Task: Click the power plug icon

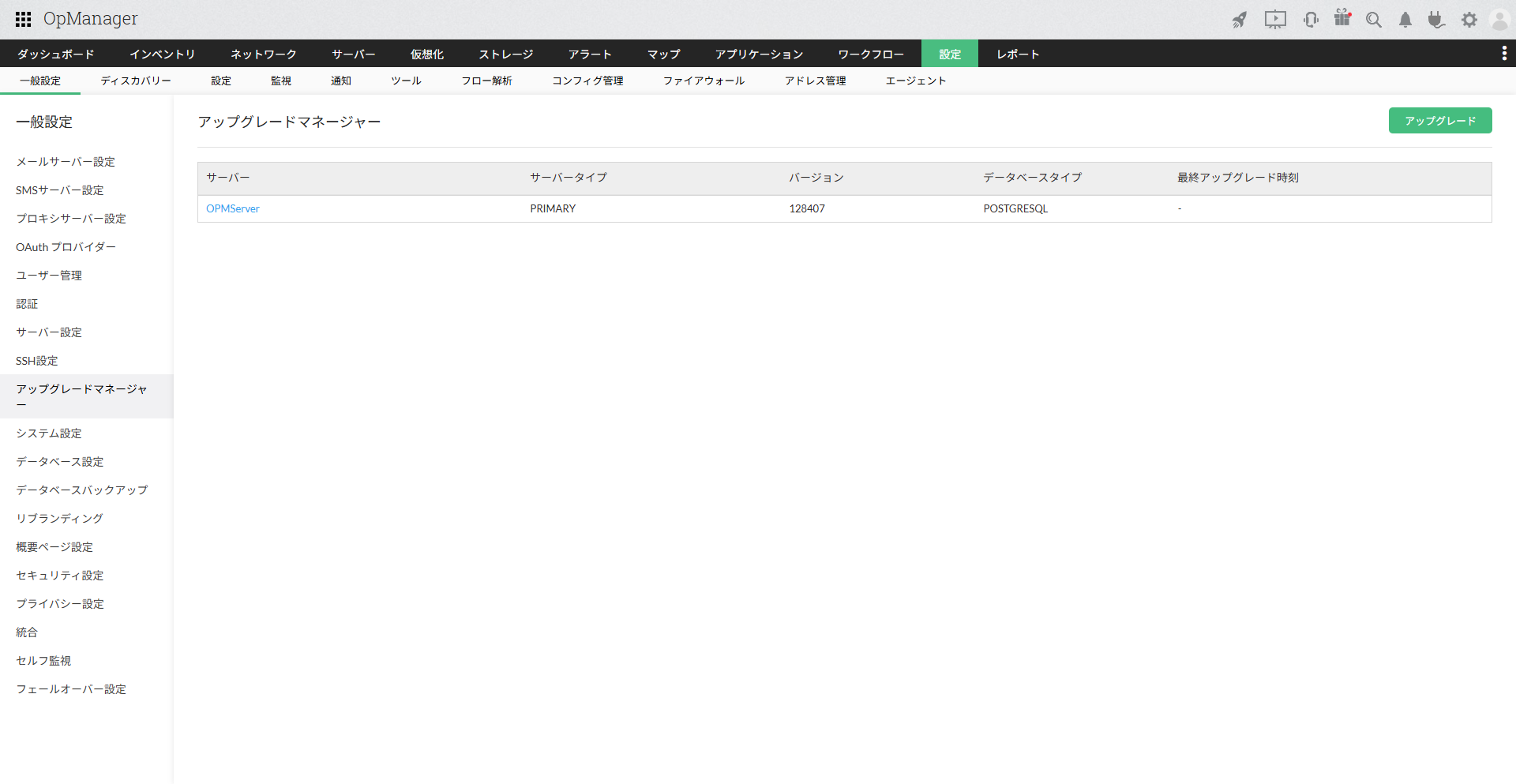Action: pyautogui.click(x=1436, y=20)
